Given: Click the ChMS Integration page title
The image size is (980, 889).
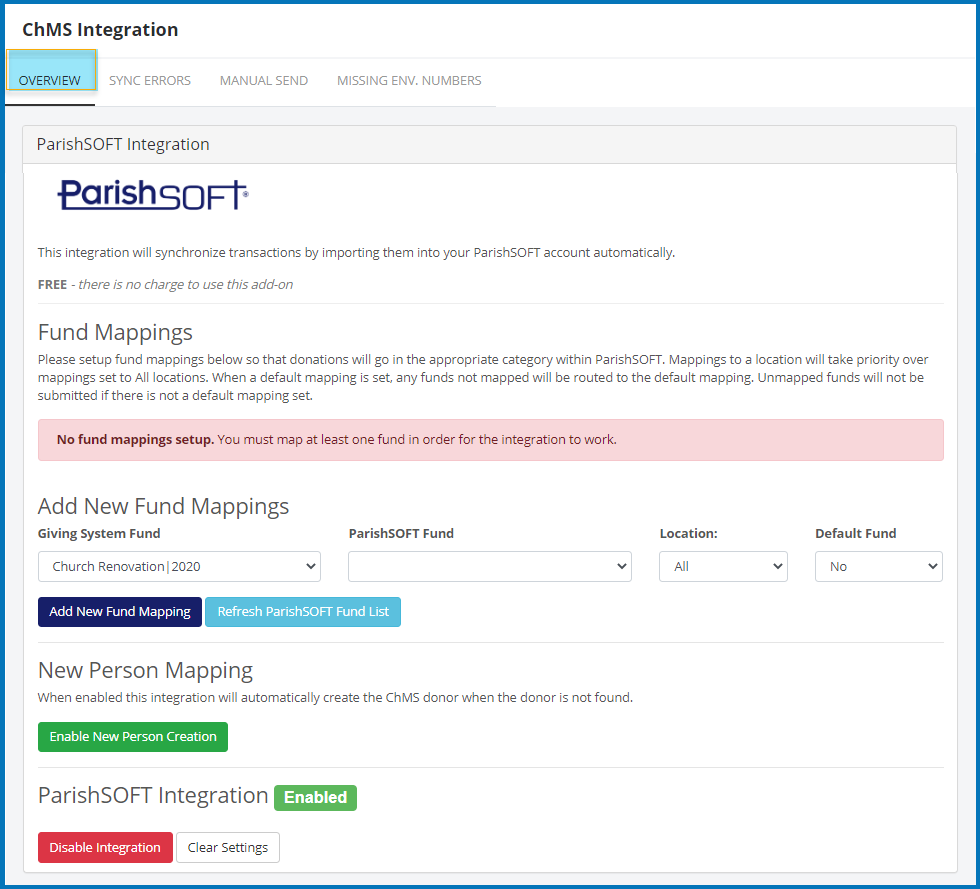Looking at the screenshot, I should tap(100, 29).
